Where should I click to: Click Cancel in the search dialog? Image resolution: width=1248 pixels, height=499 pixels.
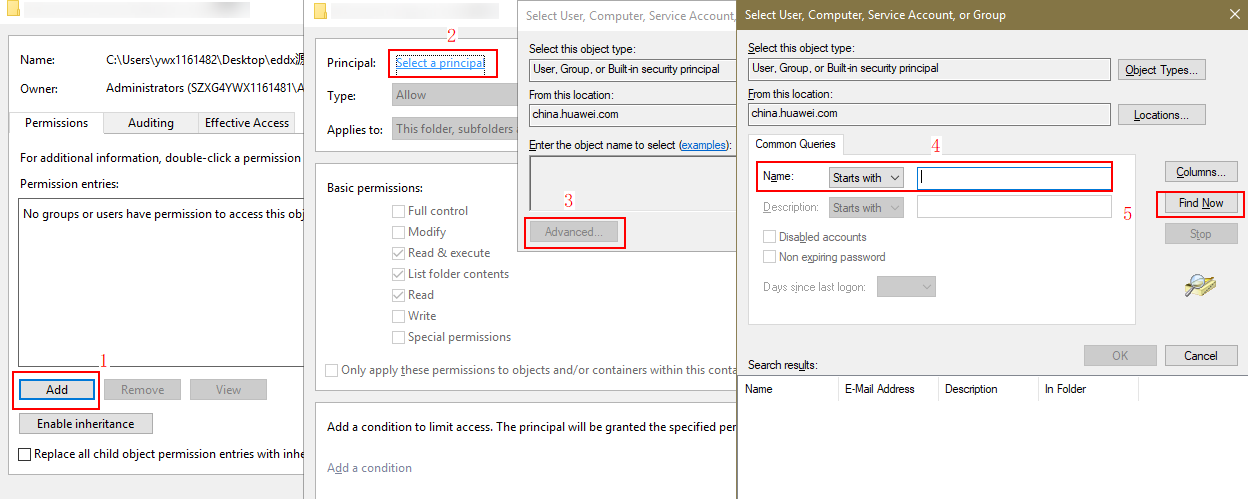click(x=1200, y=355)
